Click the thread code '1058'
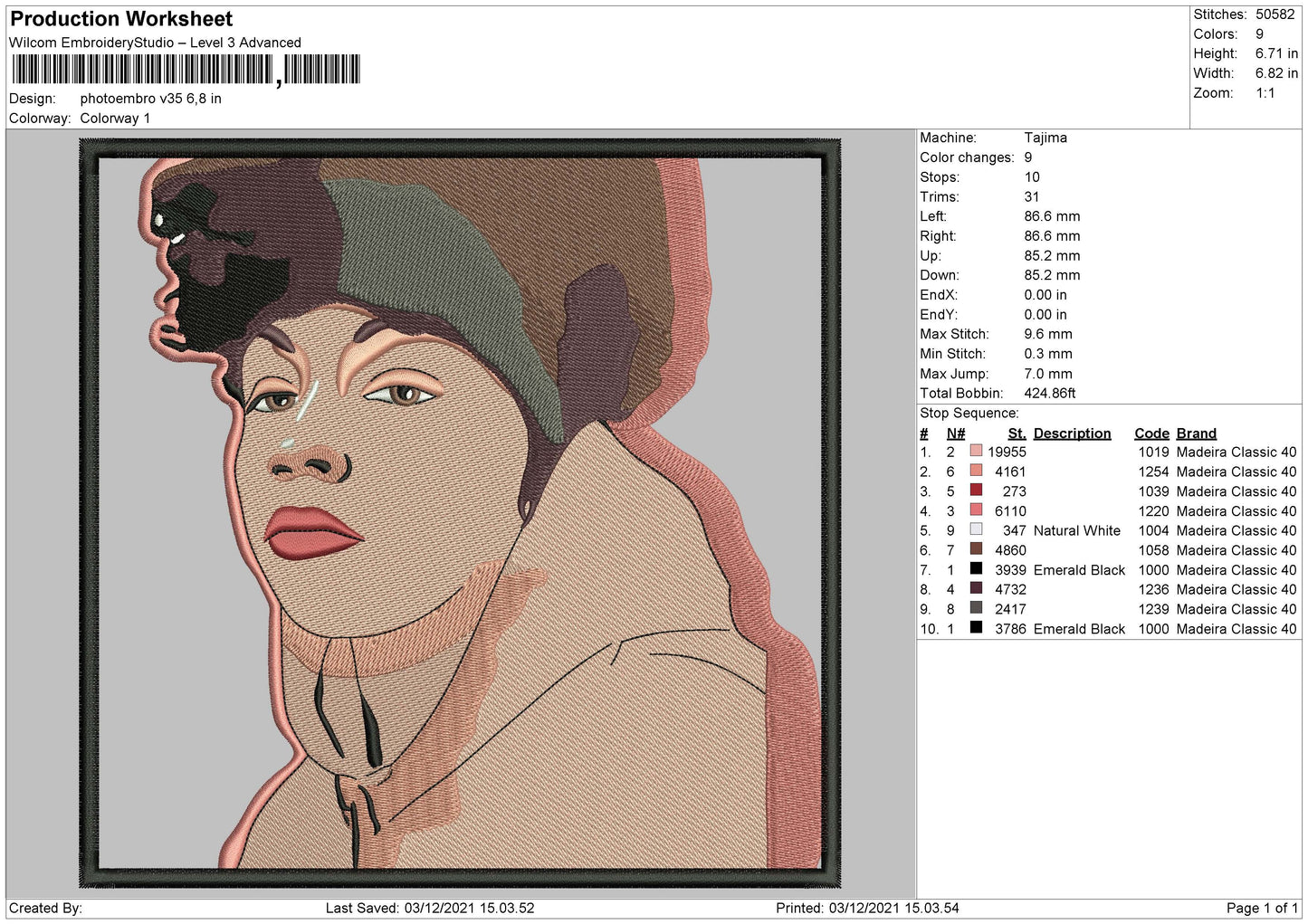 tap(1153, 550)
